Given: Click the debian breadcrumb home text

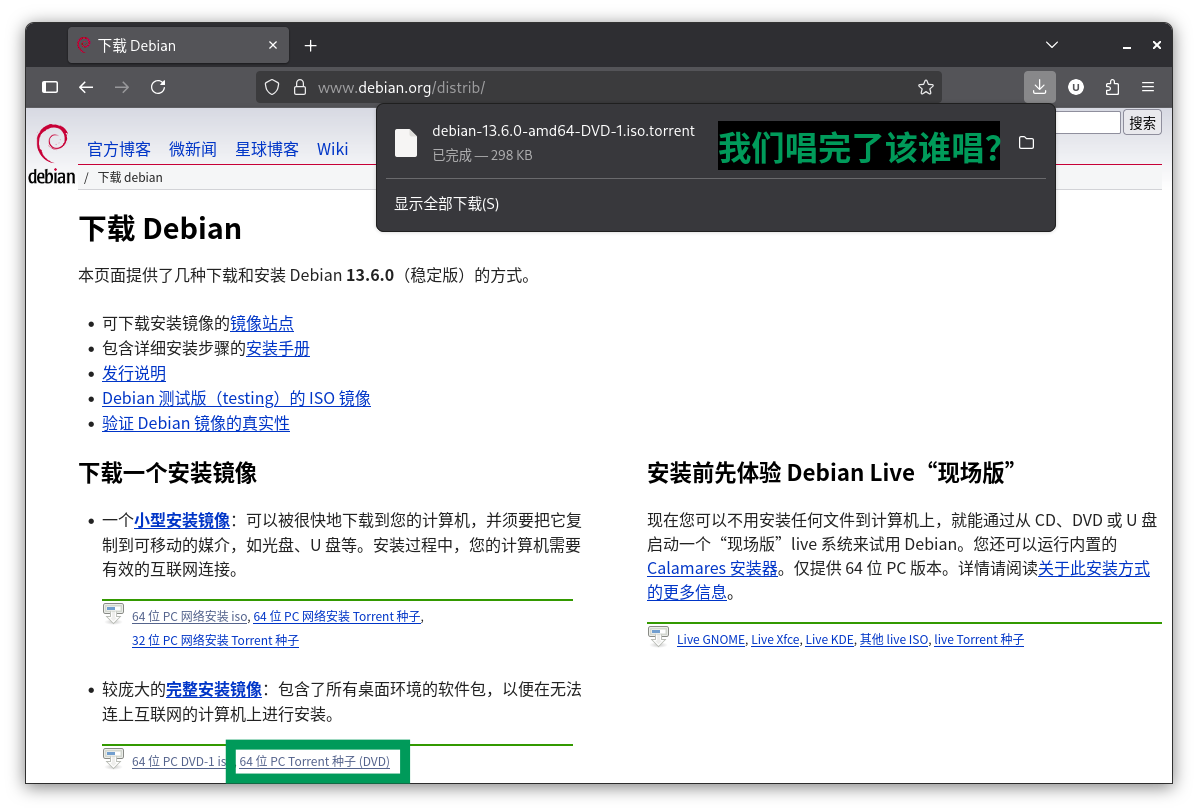Looking at the screenshot, I should click(52, 176).
